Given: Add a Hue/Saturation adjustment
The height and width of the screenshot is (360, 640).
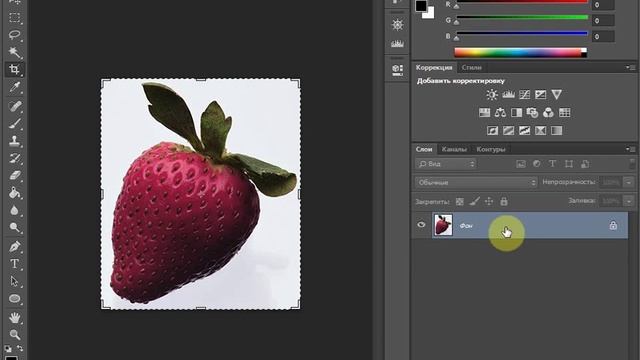Looking at the screenshot, I should point(484,113).
